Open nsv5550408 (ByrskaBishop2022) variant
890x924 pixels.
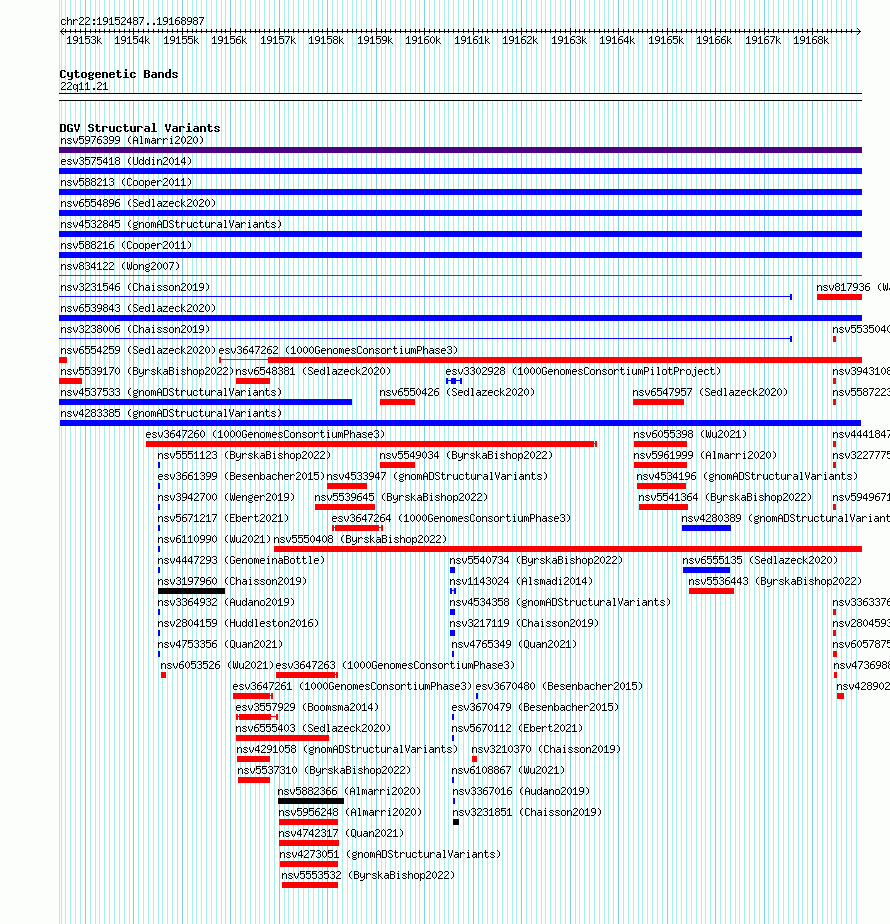coord(360,539)
